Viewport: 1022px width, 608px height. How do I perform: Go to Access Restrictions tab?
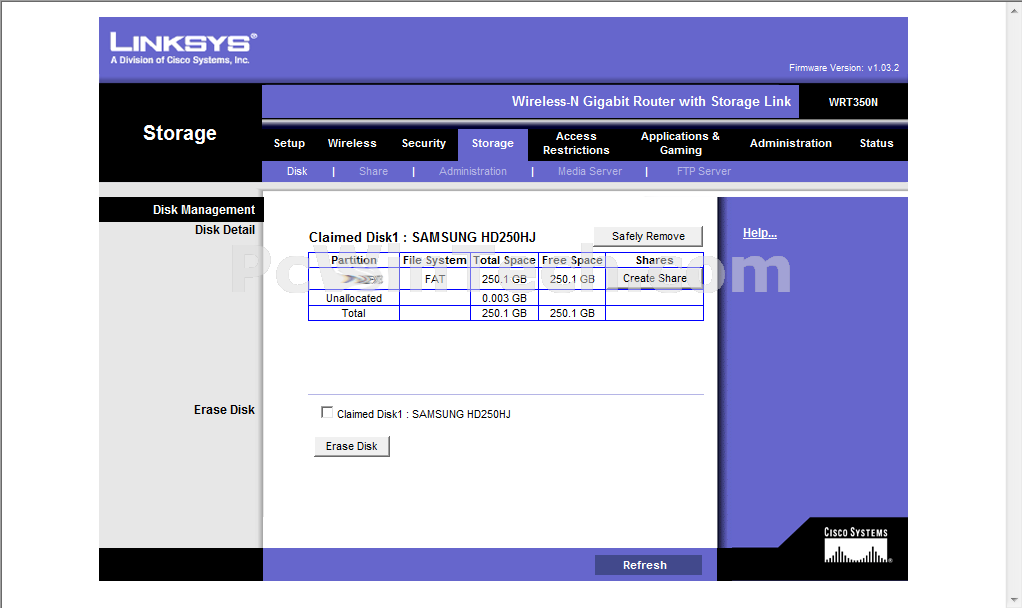click(x=576, y=143)
